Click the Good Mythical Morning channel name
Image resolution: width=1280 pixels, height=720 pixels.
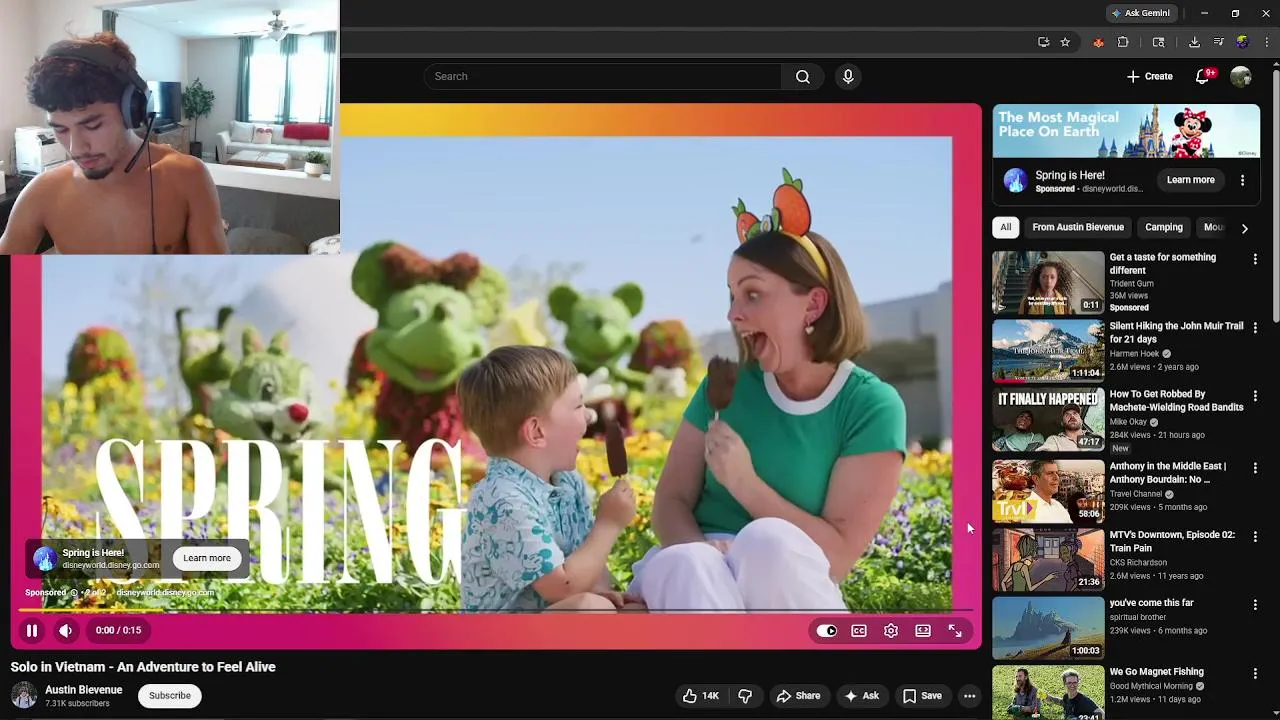(1151, 686)
